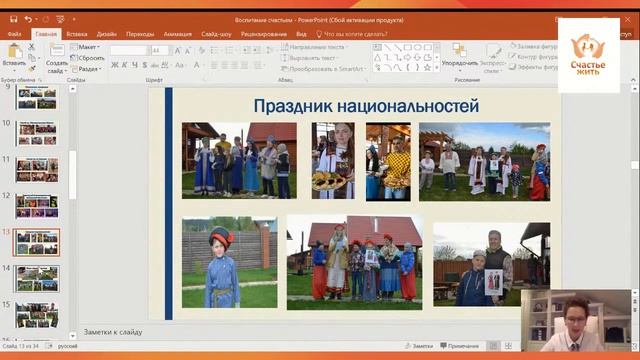Select slide 10 thumbnail in the slide panel
The image size is (640, 360).
click(37, 133)
